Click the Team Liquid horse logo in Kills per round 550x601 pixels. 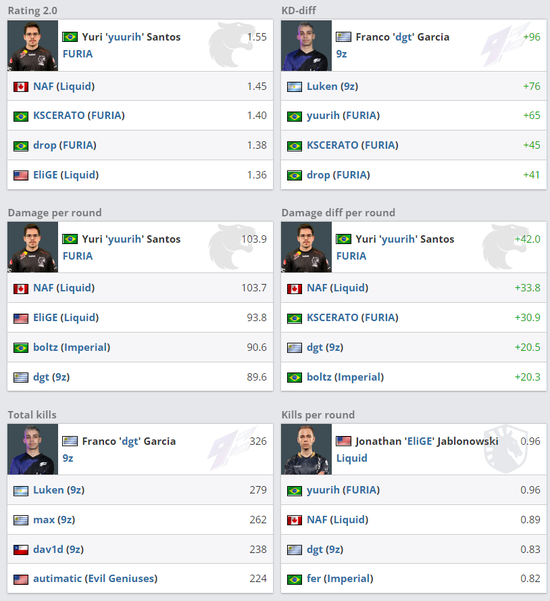point(505,449)
